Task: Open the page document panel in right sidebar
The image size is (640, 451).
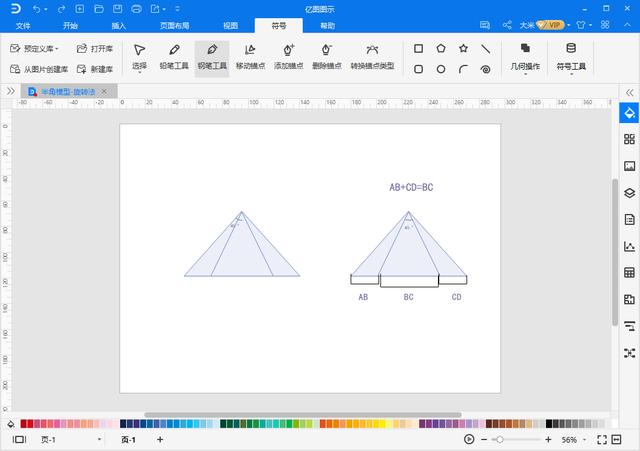Action: [629, 220]
